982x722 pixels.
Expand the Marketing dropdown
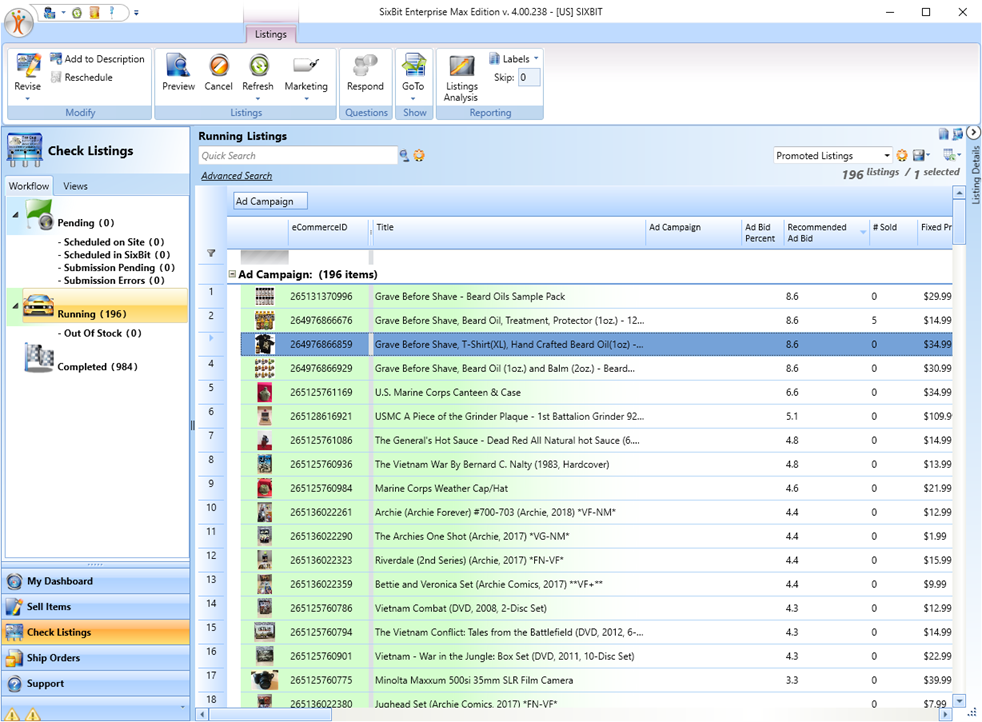306,98
